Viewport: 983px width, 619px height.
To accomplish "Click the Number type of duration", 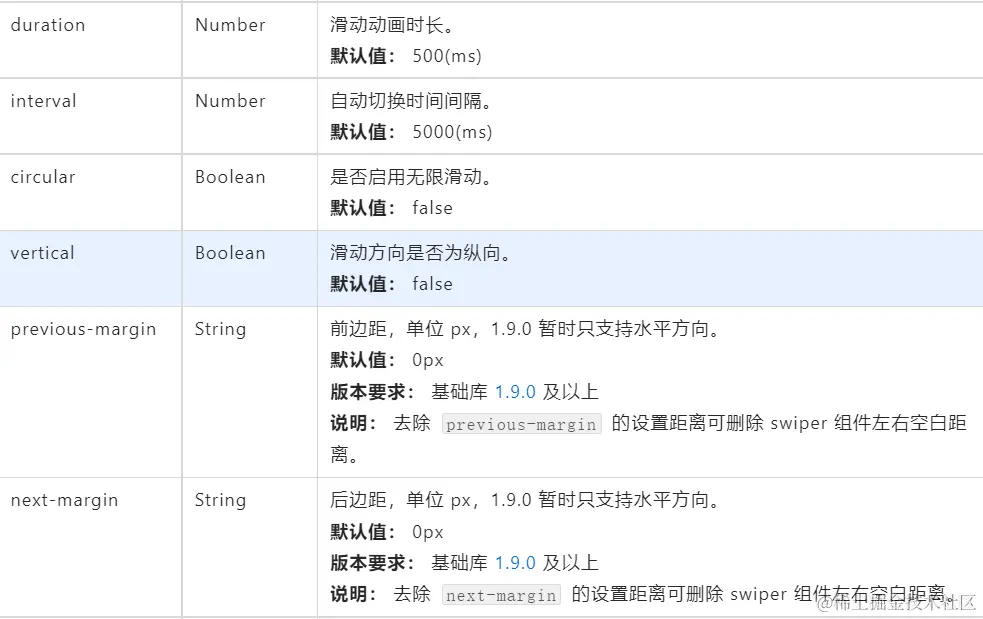I will tap(230, 25).
